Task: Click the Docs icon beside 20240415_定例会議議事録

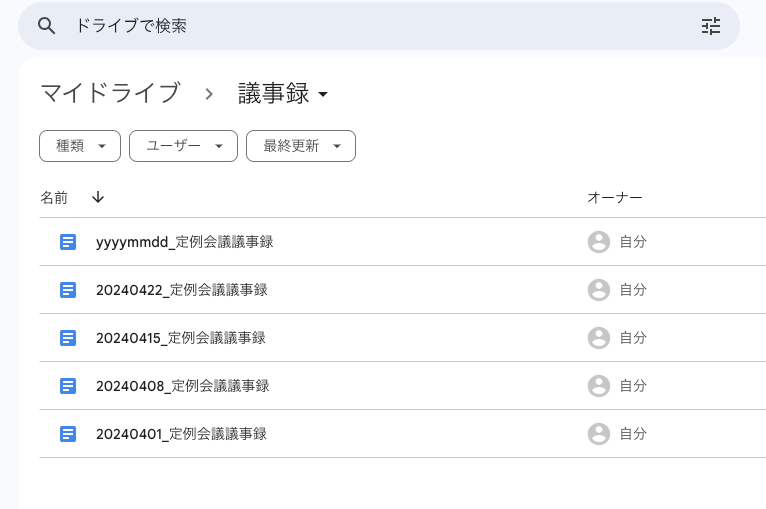Action: pos(68,338)
